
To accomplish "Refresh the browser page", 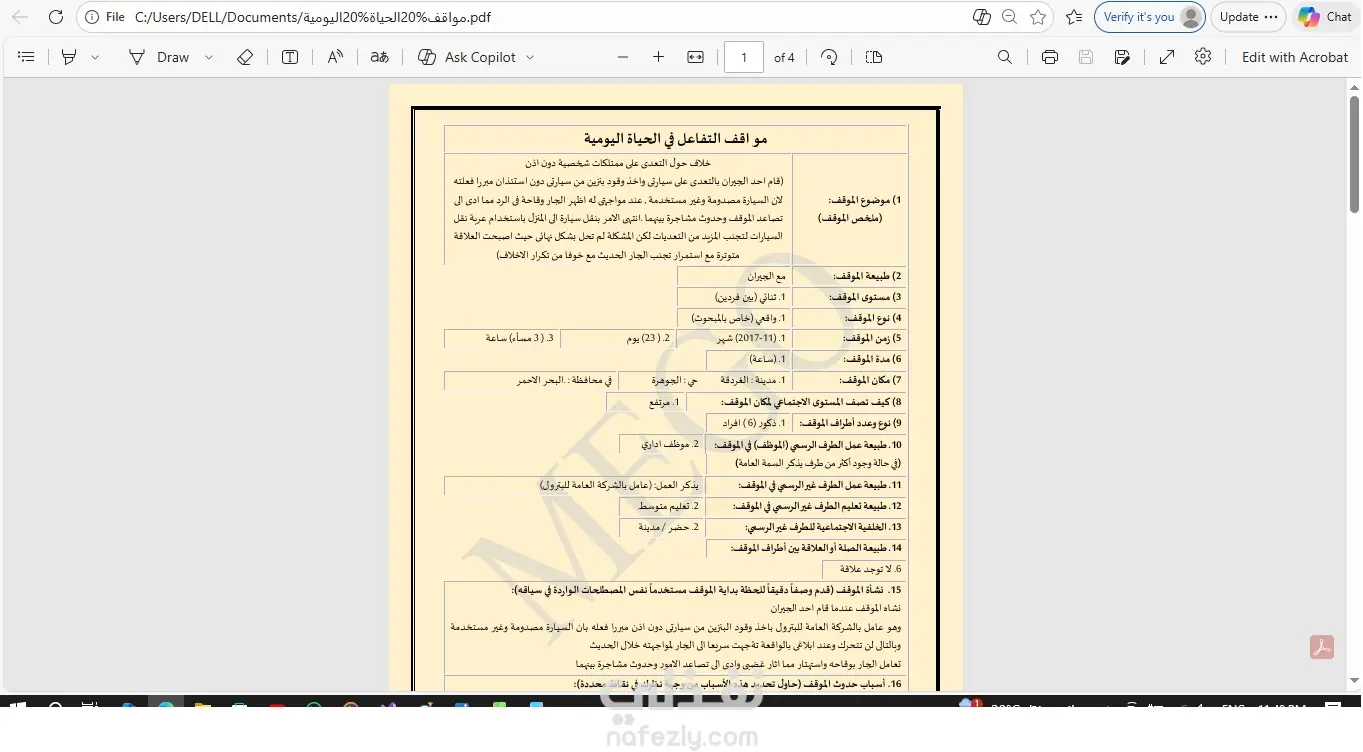I will [x=56, y=17].
